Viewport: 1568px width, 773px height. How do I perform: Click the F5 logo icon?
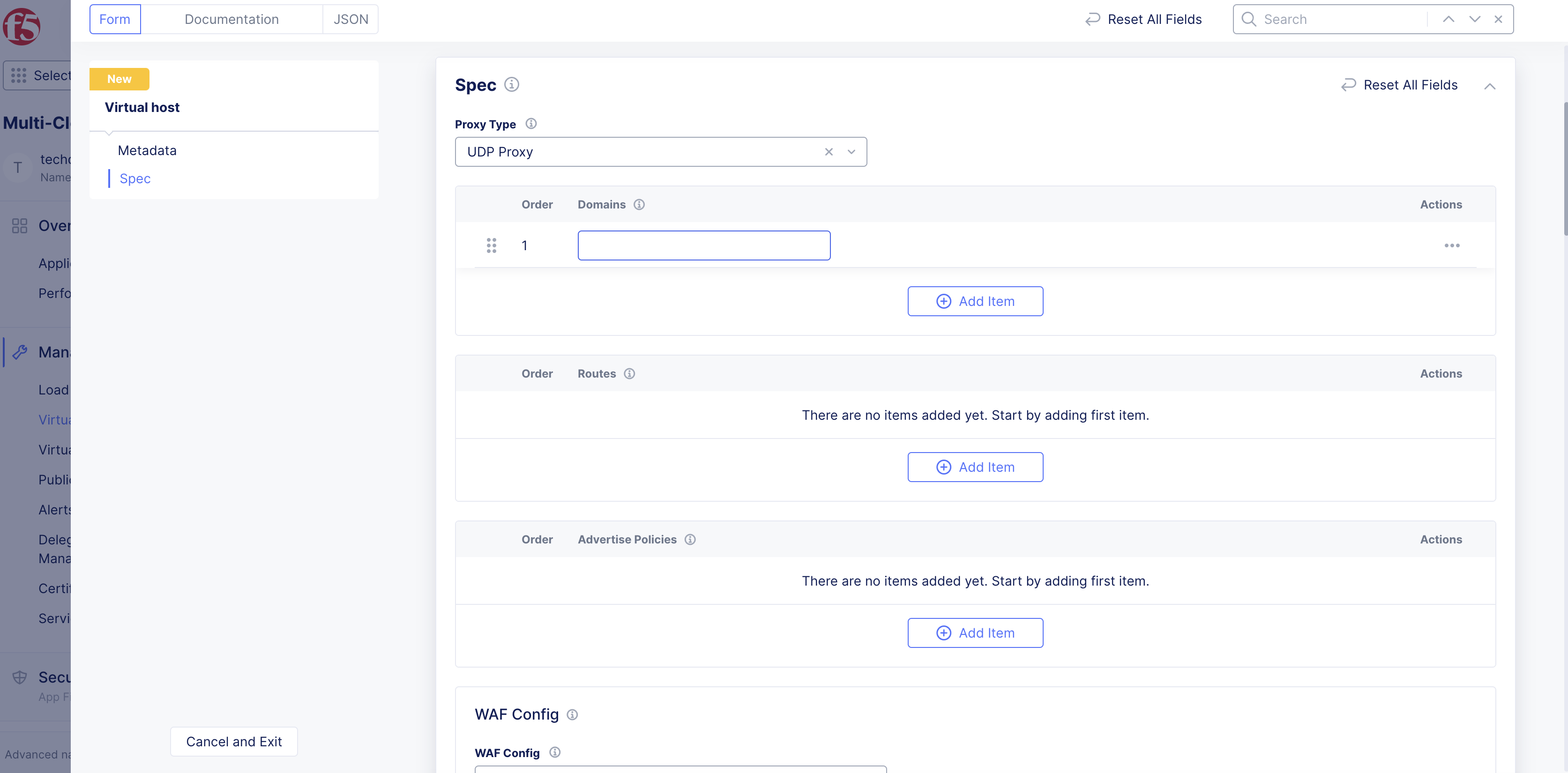[22, 26]
